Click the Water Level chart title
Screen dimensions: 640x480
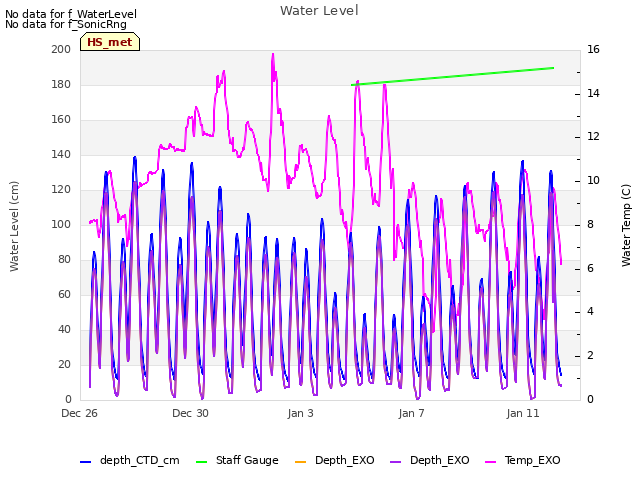tap(319, 11)
